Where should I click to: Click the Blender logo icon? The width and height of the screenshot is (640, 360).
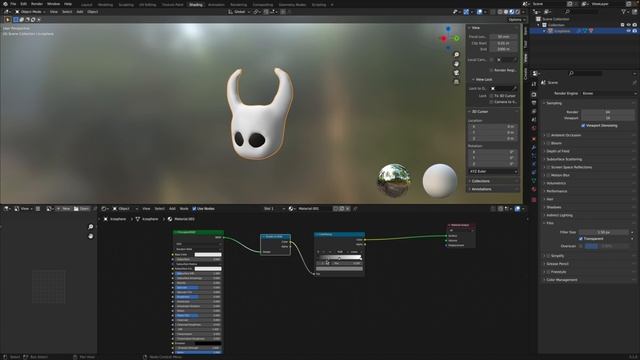pos(5,4)
